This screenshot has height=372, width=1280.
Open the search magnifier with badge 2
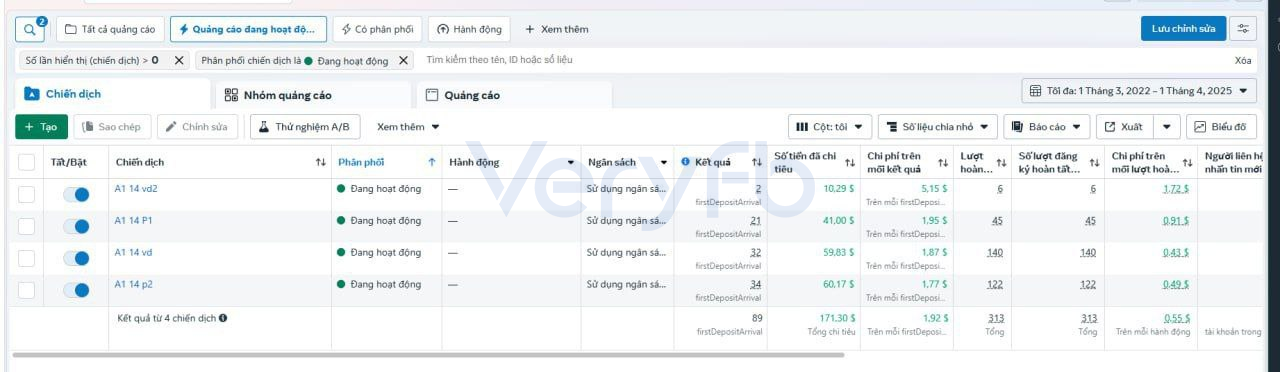click(30, 29)
